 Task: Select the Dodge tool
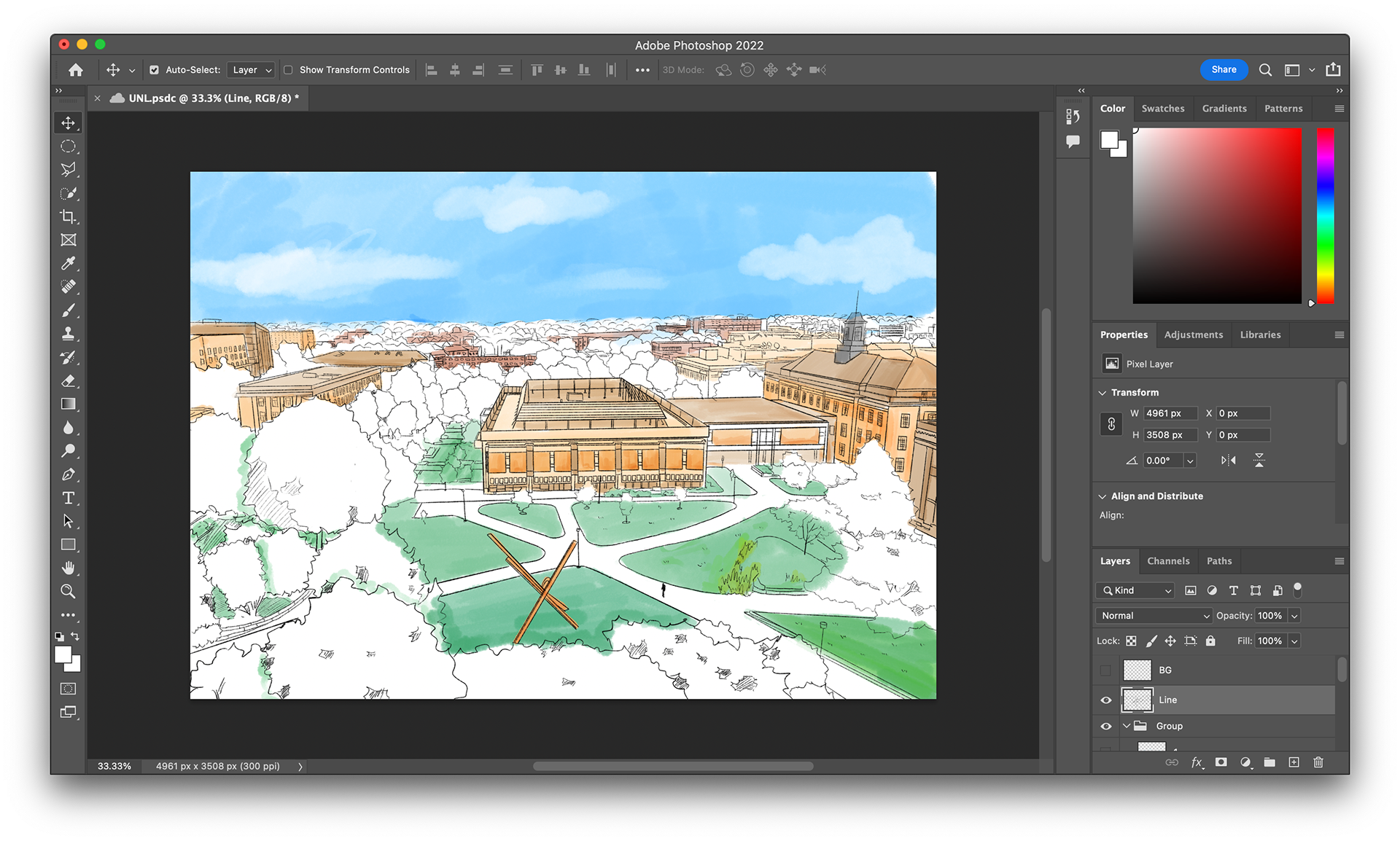tap(69, 450)
